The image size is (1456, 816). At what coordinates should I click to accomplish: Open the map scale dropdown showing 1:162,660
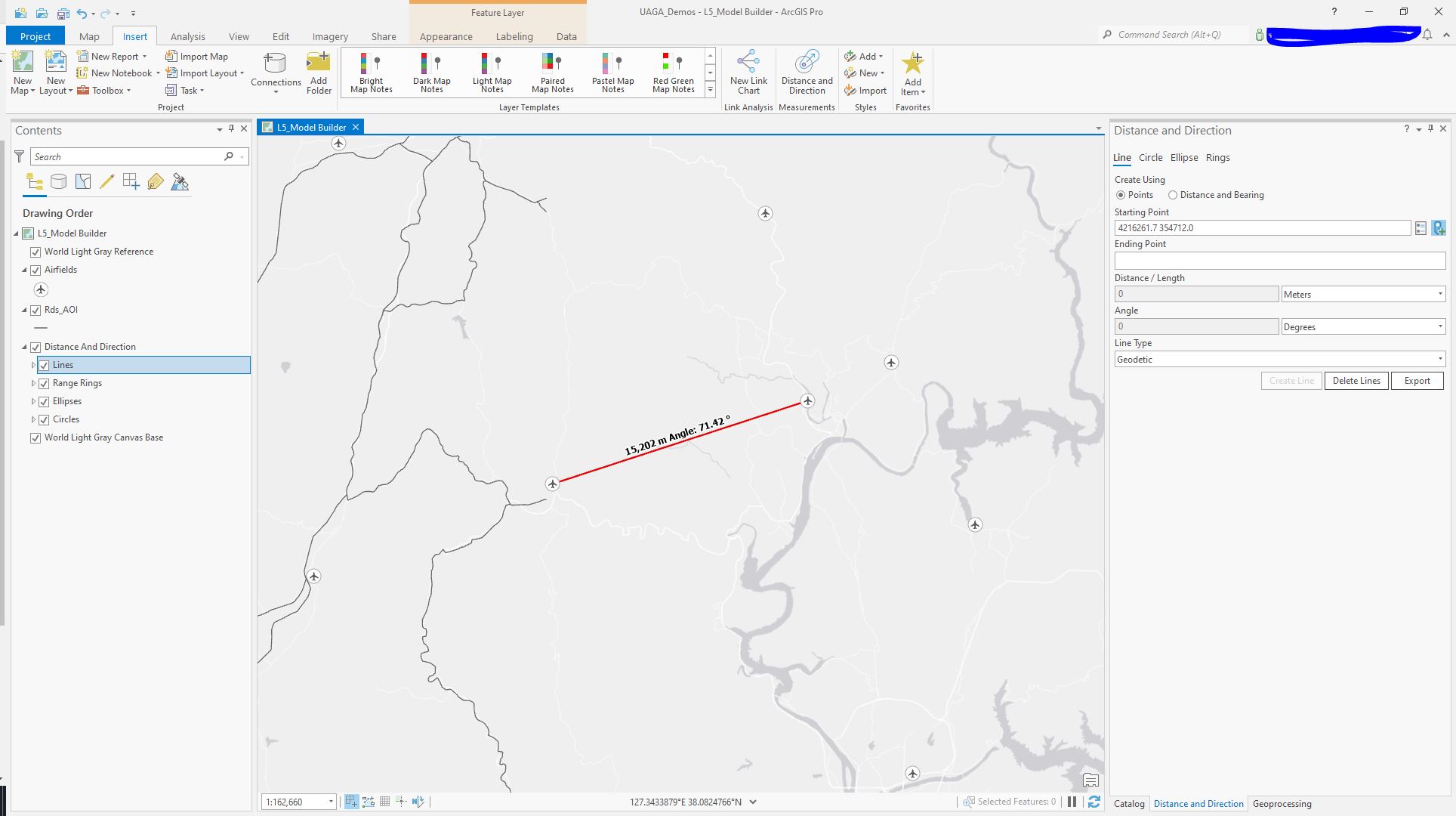click(330, 802)
